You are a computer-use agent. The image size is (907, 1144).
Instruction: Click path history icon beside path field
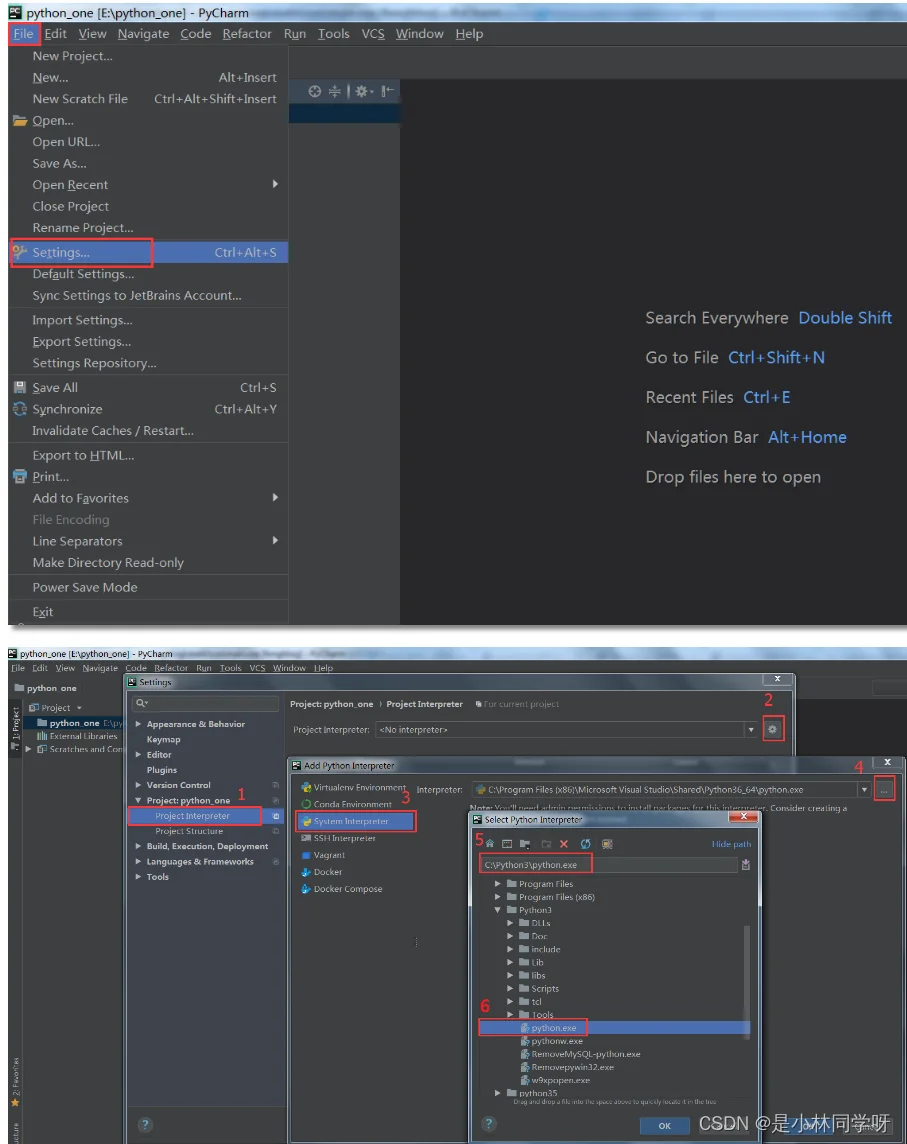(x=746, y=865)
